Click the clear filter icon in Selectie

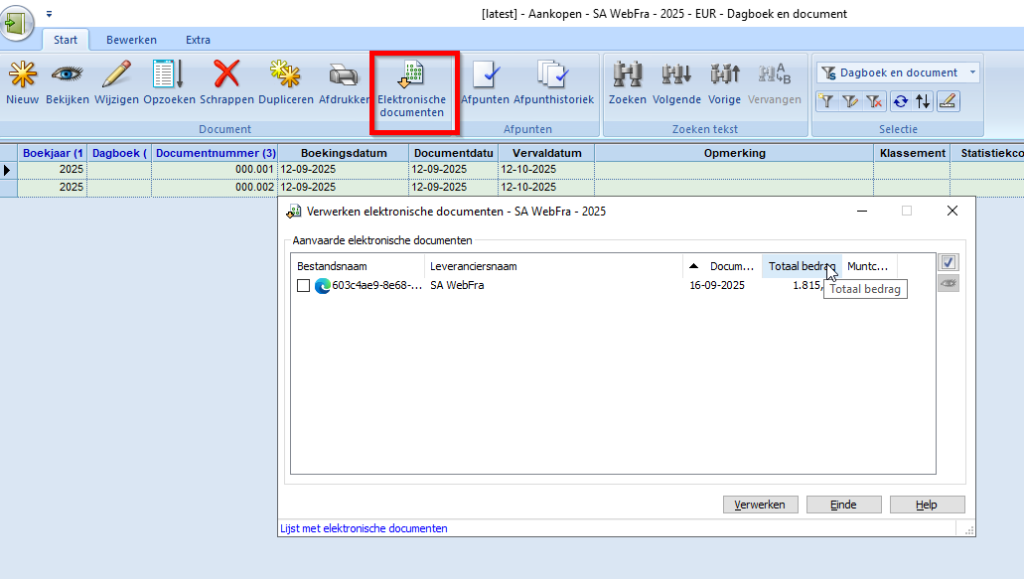[874, 101]
